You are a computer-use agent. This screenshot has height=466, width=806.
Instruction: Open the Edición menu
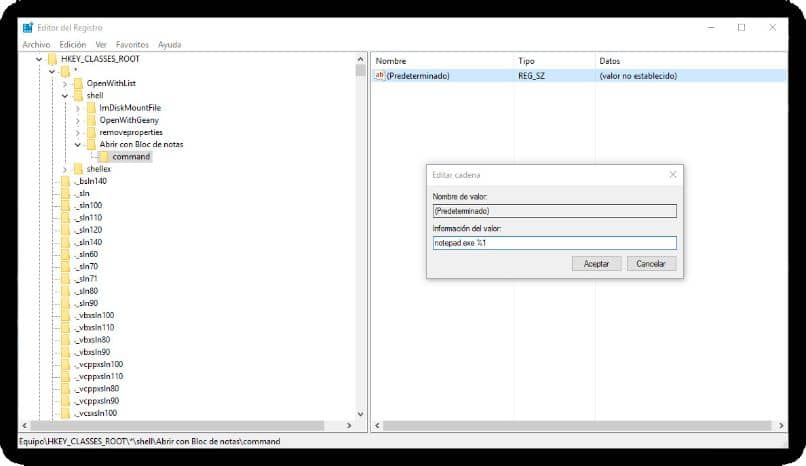[x=72, y=45]
